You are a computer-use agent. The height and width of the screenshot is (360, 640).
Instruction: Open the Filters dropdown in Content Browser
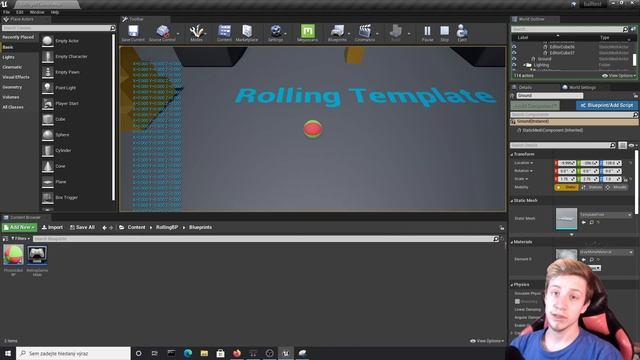click(20, 238)
